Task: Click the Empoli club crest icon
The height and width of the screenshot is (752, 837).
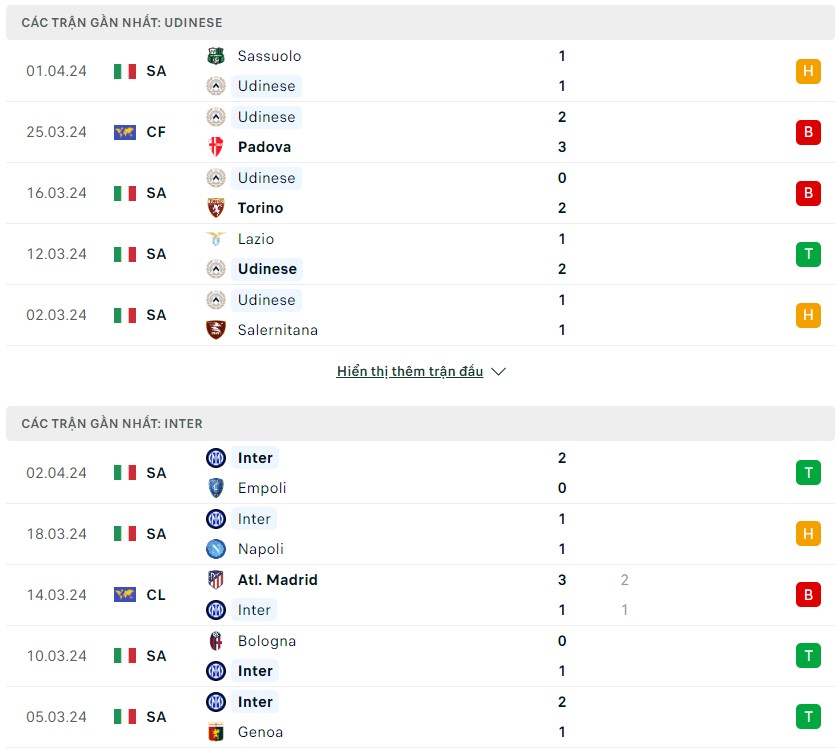Action: (216, 488)
